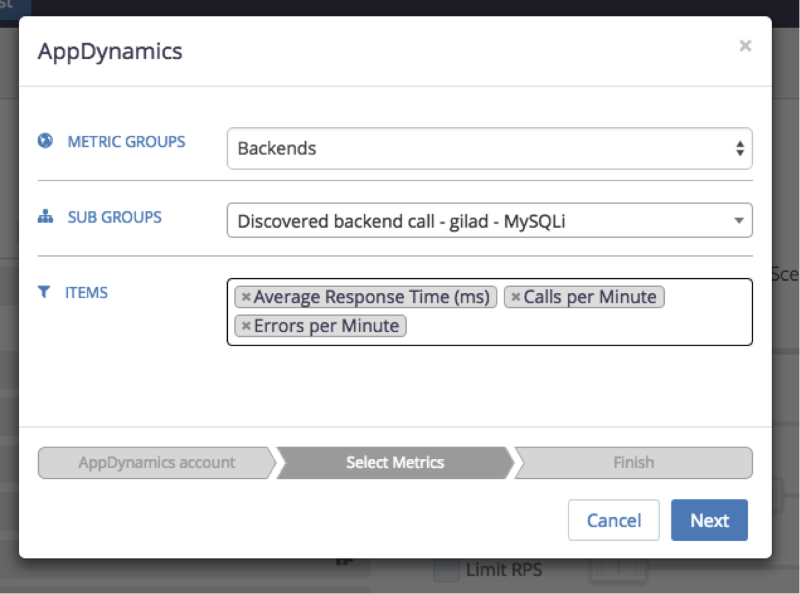Click the Errors per Minute tag text
Viewport: 800px width, 594px height.
(327, 326)
